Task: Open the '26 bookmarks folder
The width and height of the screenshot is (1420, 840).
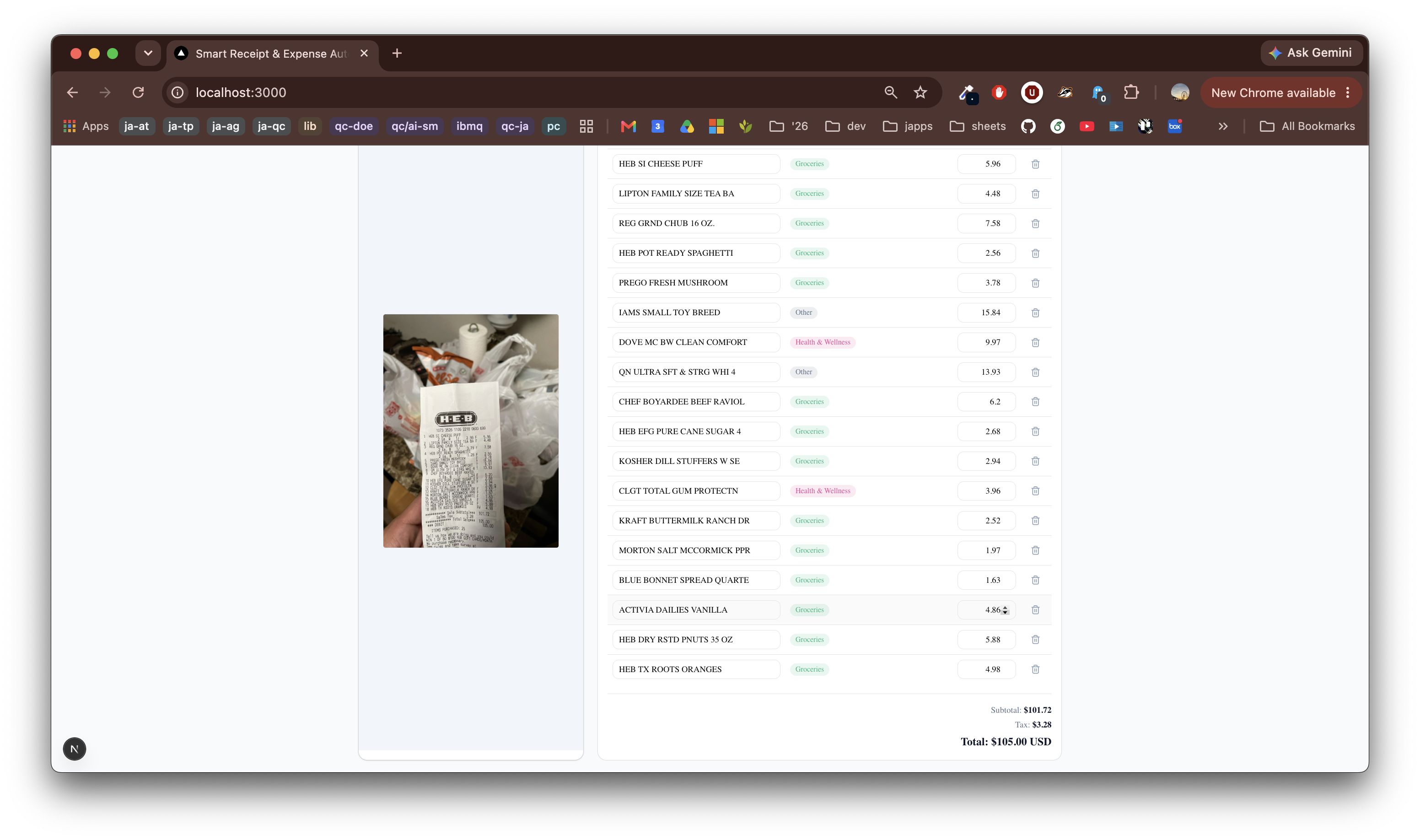Action: 788,126
